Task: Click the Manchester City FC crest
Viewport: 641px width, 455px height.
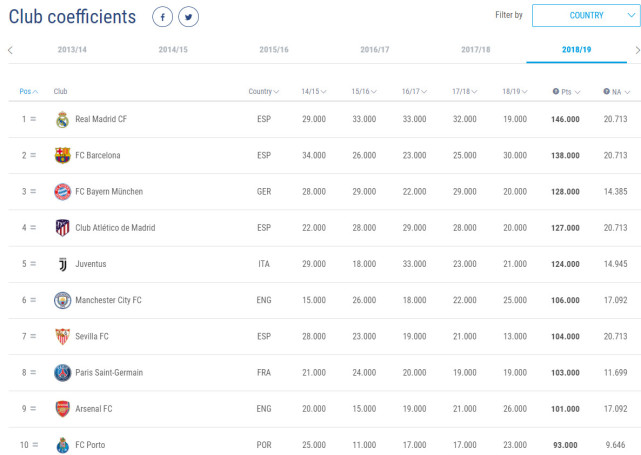Action: click(x=63, y=300)
